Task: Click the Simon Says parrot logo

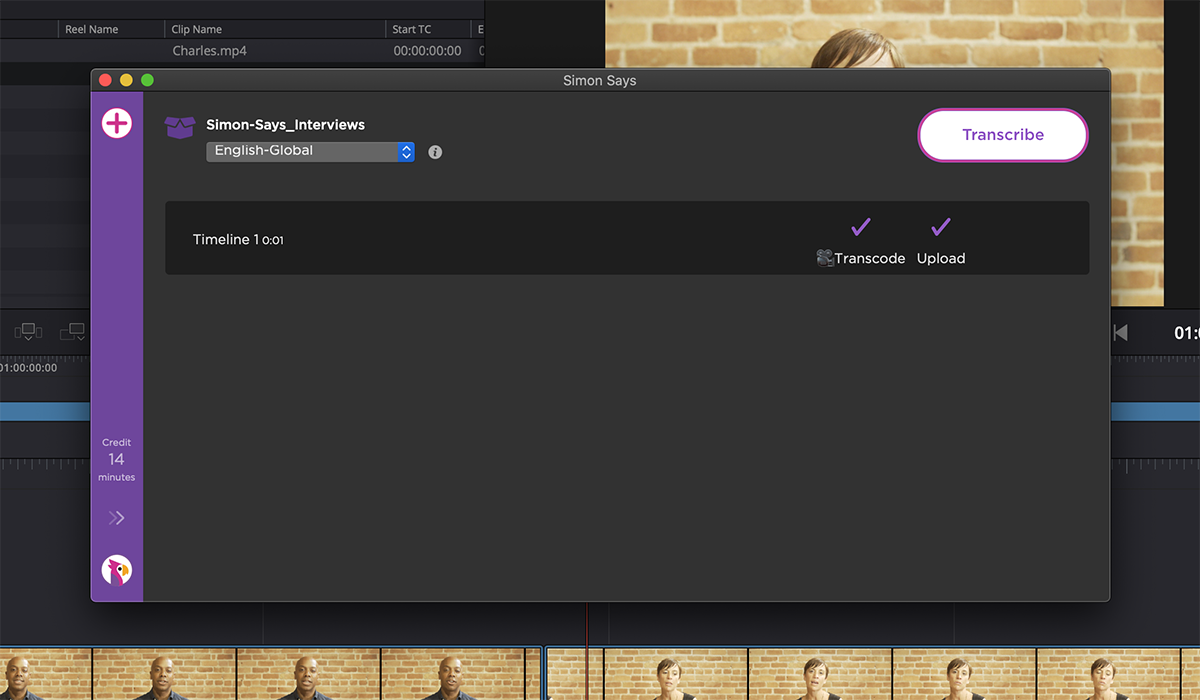Action: point(116,570)
